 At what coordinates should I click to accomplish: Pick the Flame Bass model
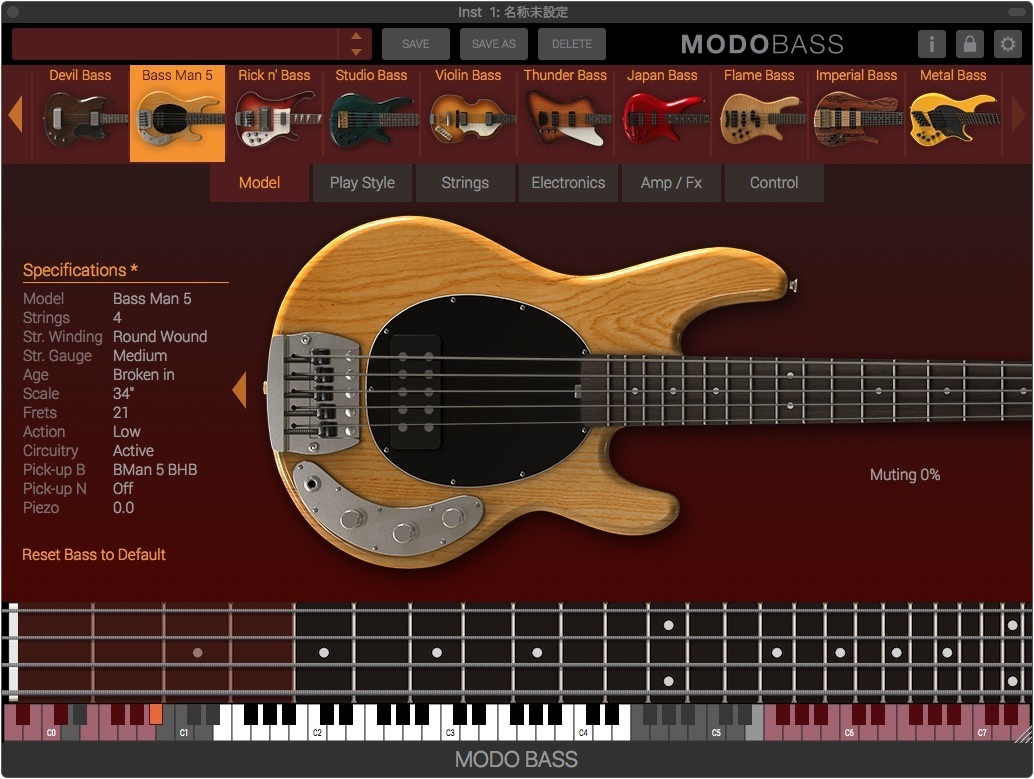[x=758, y=113]
